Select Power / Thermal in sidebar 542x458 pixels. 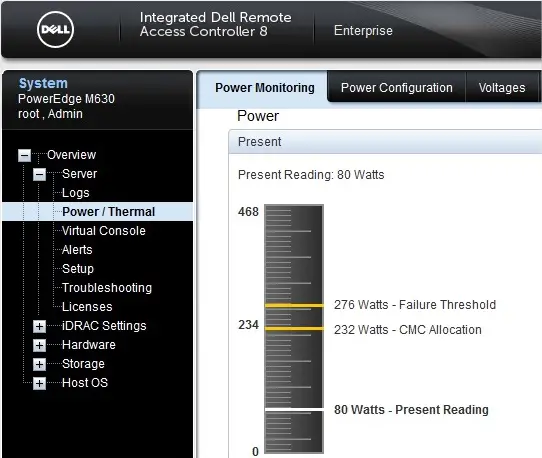(x=109, y=212)
